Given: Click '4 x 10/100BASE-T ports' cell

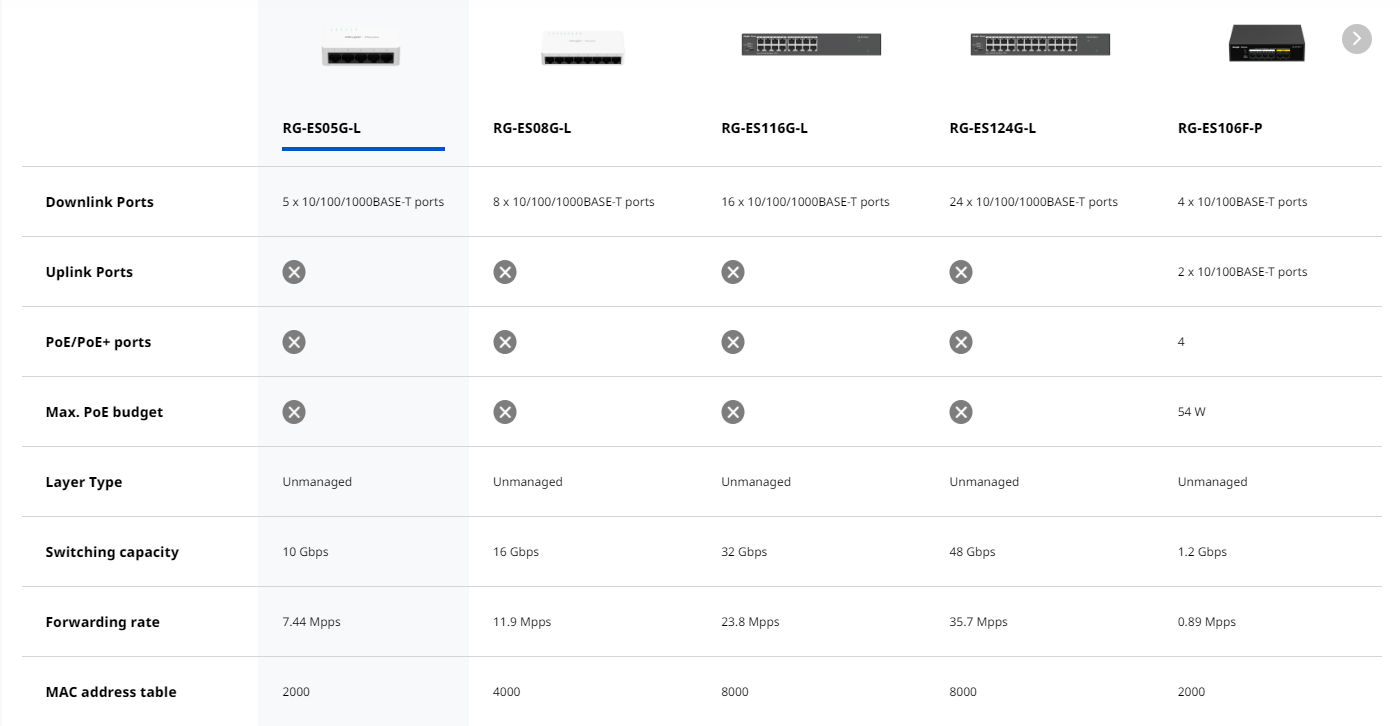Looking at the screenshot, I should pos(1243,202).
